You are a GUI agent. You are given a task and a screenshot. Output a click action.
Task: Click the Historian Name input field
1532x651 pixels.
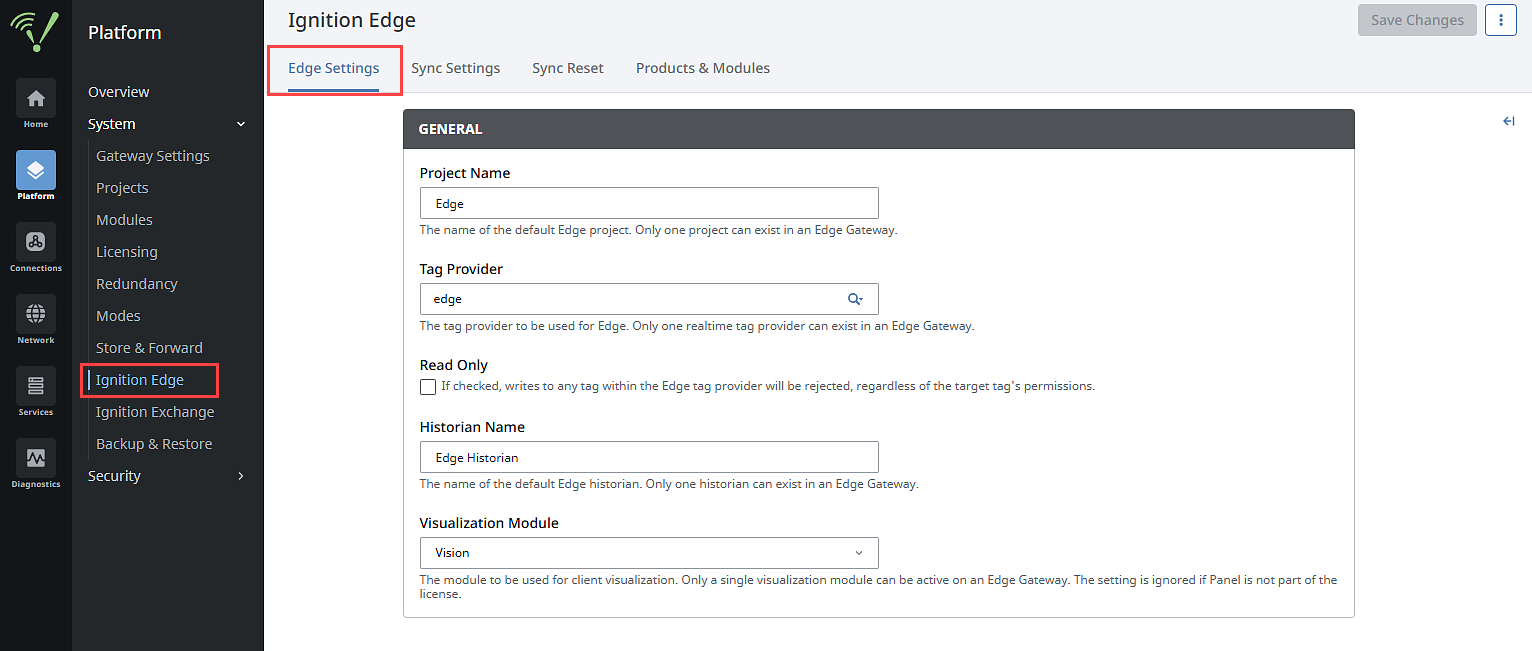tap(649, 457)
